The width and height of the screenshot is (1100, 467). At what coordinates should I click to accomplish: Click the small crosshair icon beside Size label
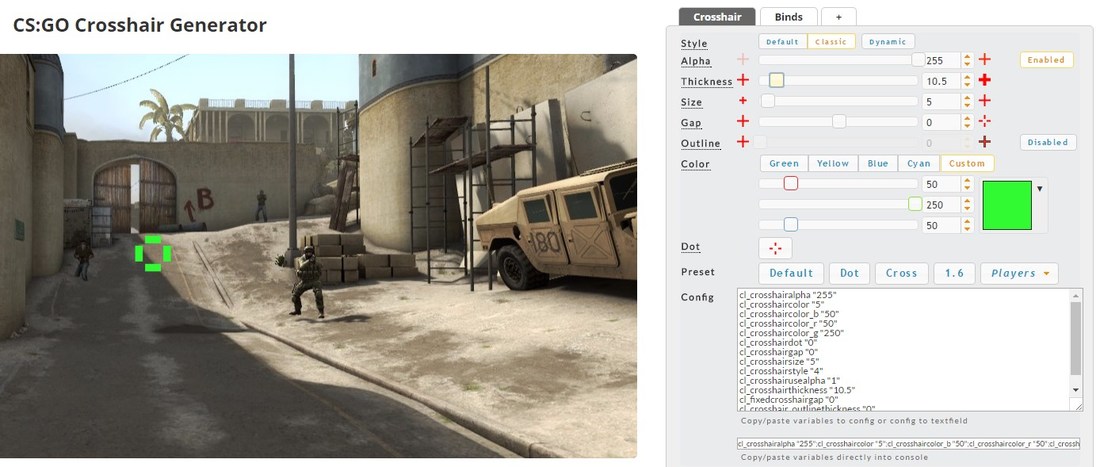(743, 101)
